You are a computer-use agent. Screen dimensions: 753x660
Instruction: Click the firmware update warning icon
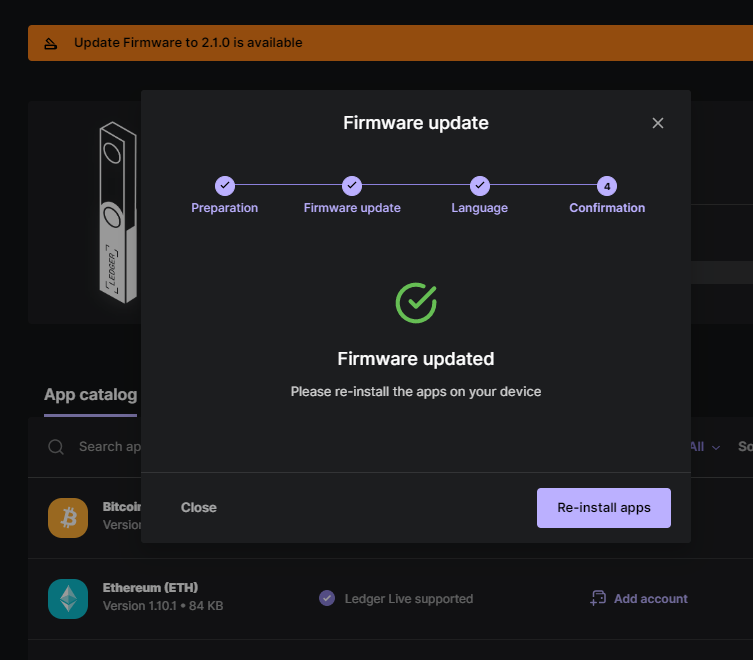coord(50,43)
